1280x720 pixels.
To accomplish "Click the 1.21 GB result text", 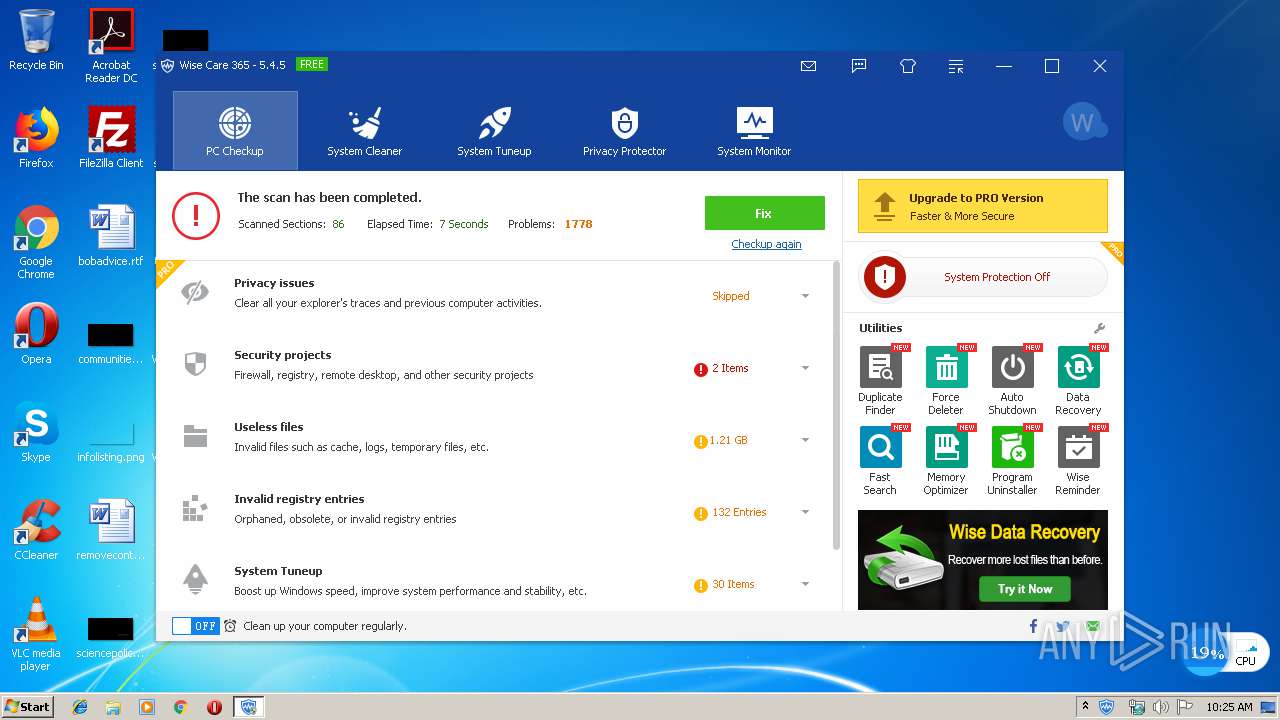I will pos(729,440).
